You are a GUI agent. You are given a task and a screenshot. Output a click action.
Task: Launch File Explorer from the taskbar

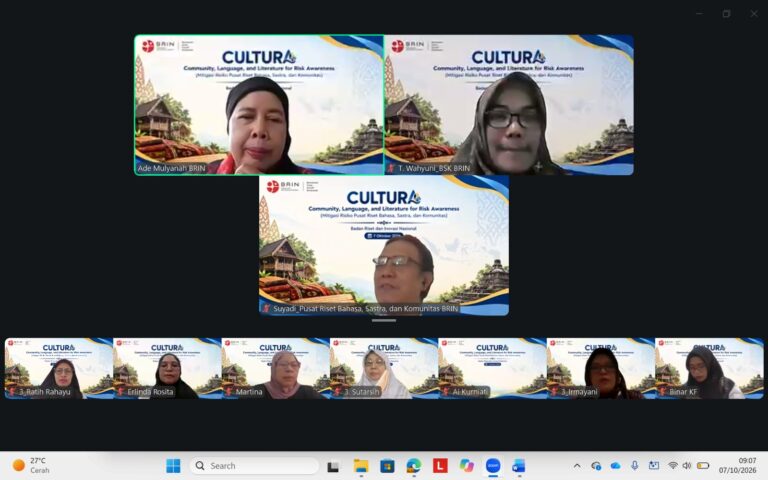(361, 466)
